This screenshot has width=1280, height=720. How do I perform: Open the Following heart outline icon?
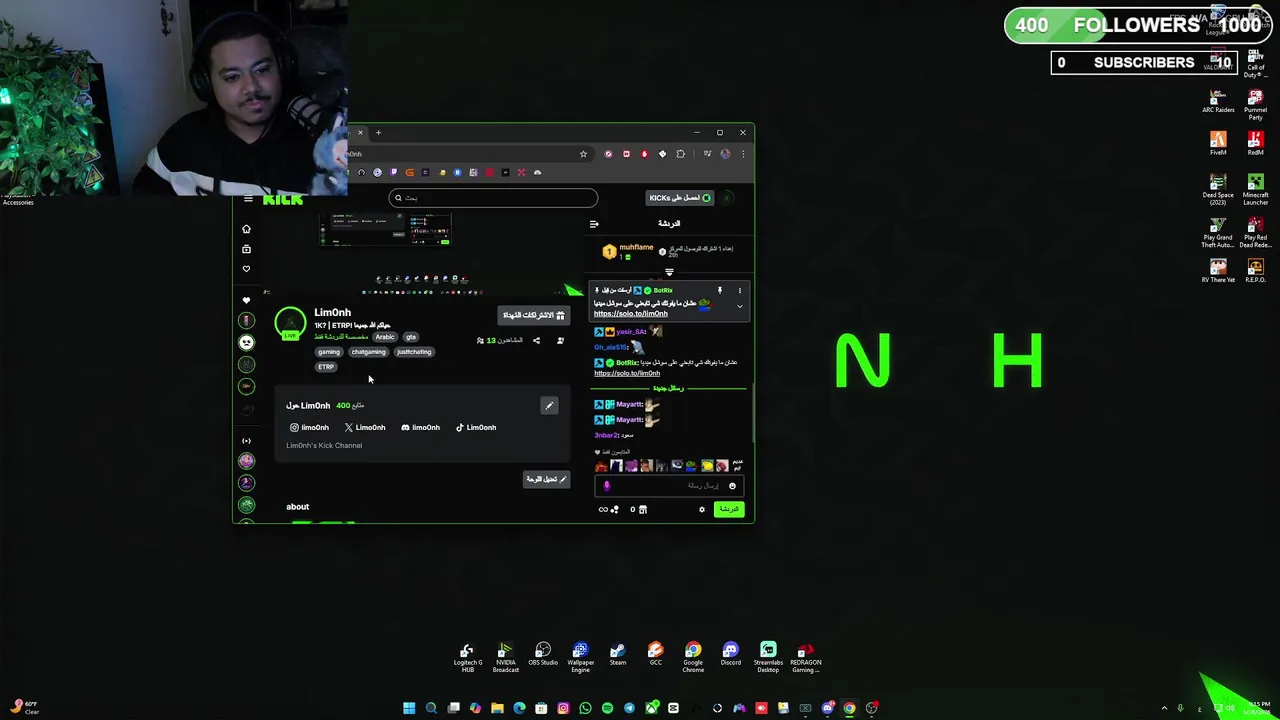pos(246,268)
